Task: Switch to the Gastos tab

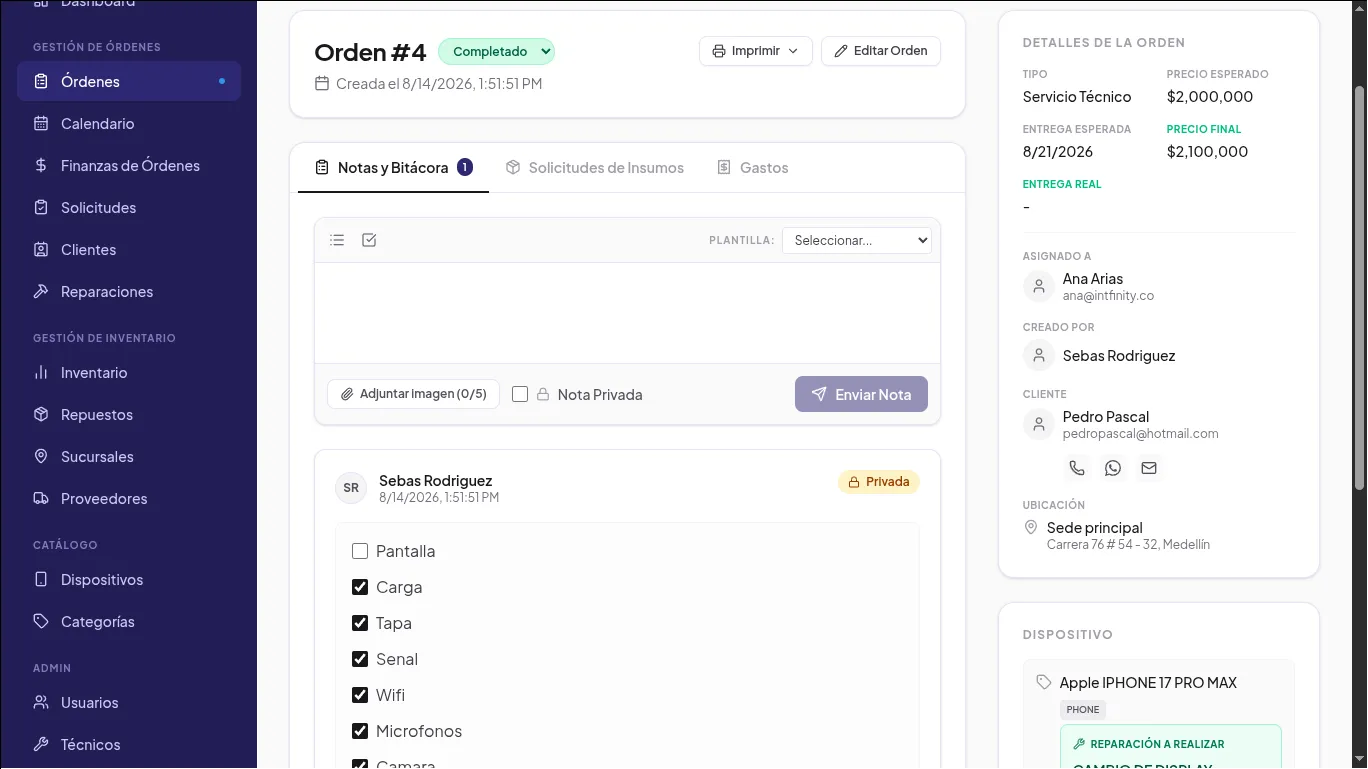Action: 753,168
